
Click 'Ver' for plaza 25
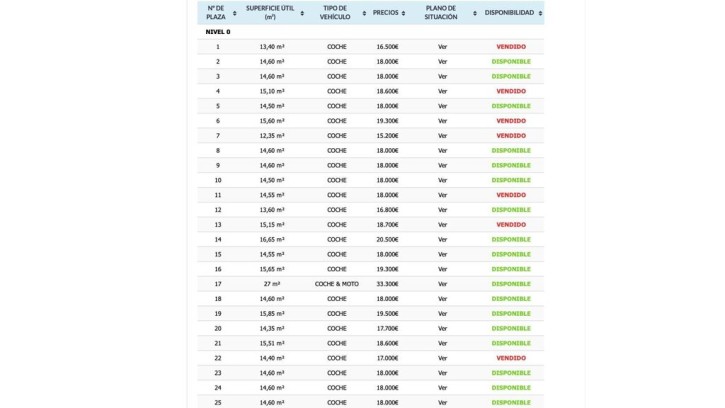pos(442,402)
